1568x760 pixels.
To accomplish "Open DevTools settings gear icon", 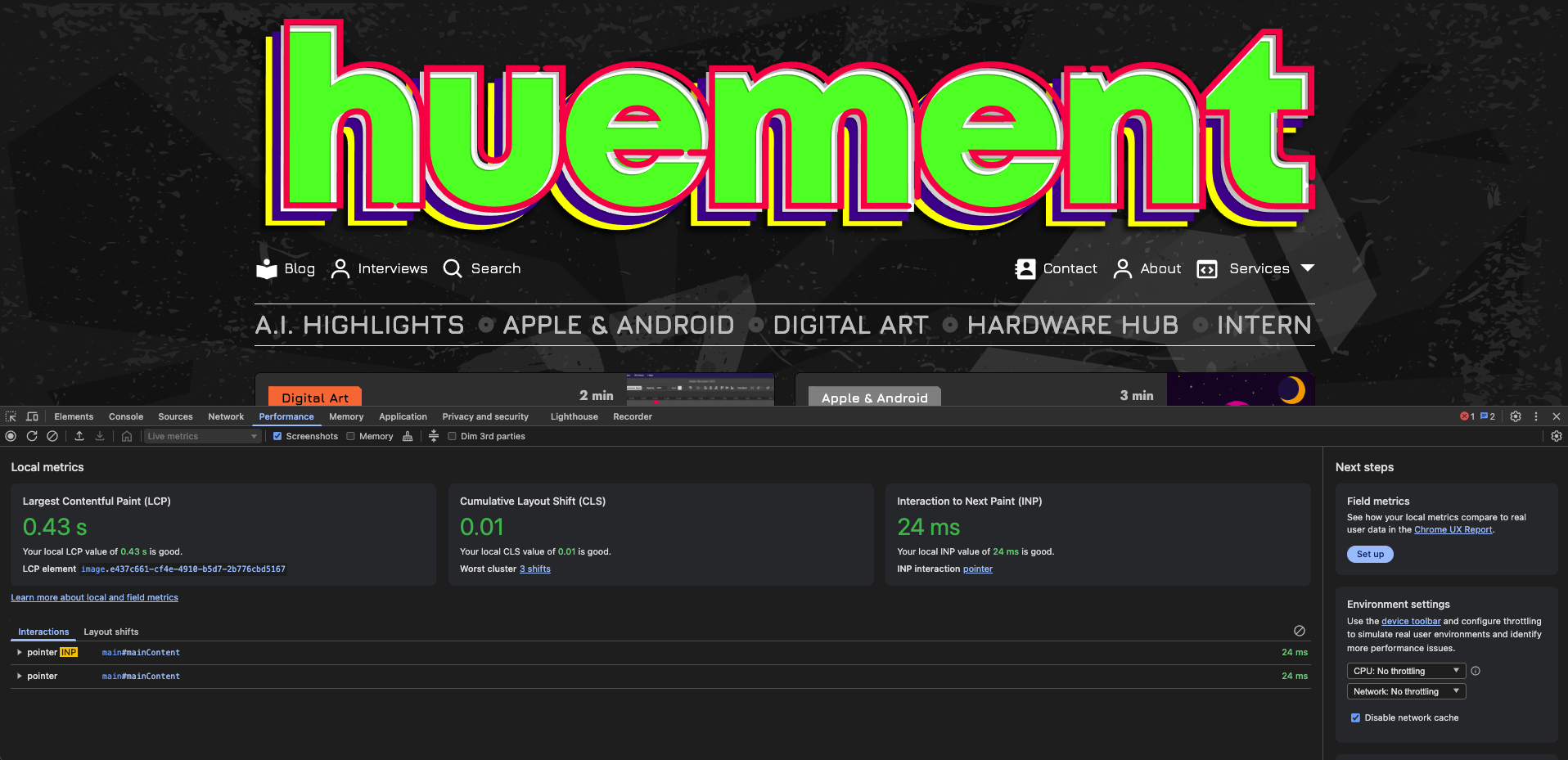I will tap(1516, 416).
